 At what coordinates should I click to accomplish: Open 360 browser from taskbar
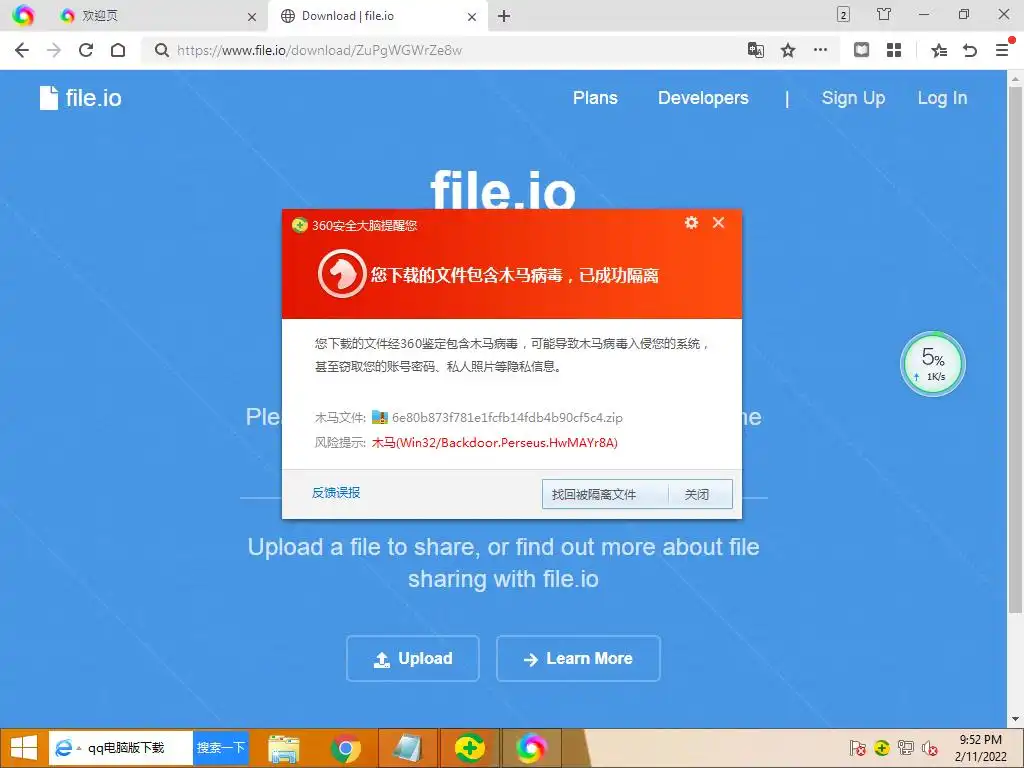(530, 748)
